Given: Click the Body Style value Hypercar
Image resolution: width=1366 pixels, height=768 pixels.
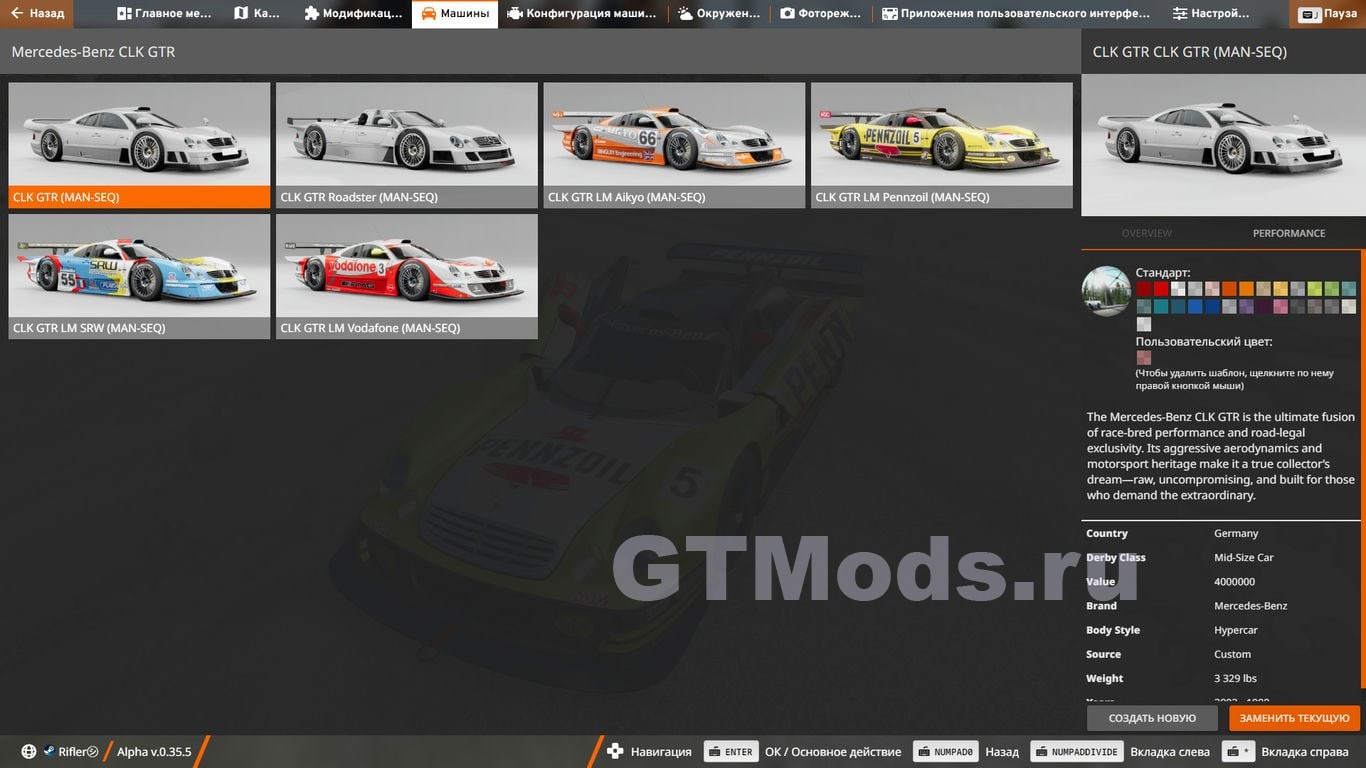Looking at the screenshot, I should click(x=1236, y=630).
